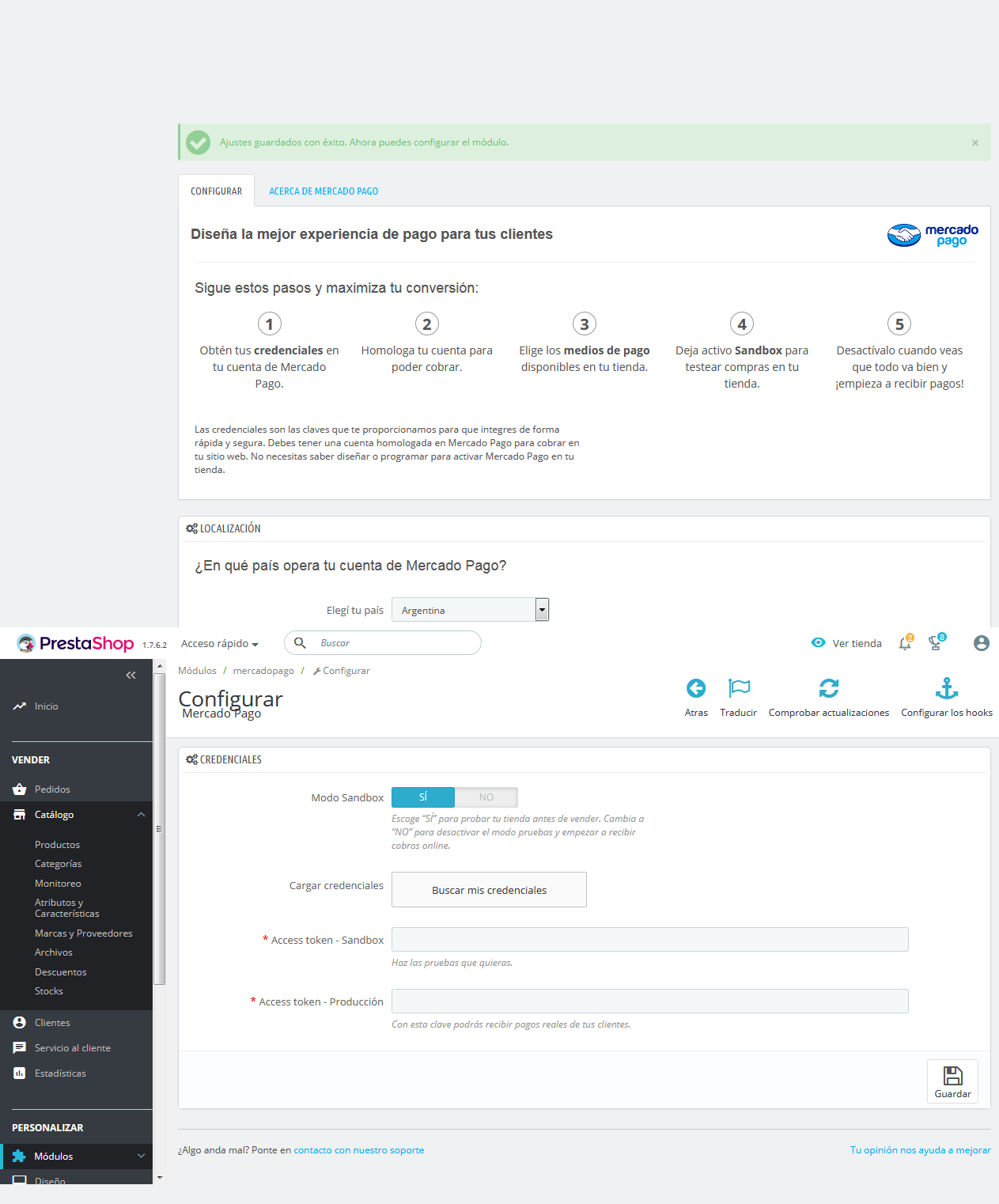Screen dimensions: 999x1204
Task: Set Modo Sandbox to NO
Action: click(x=486, y=797)
